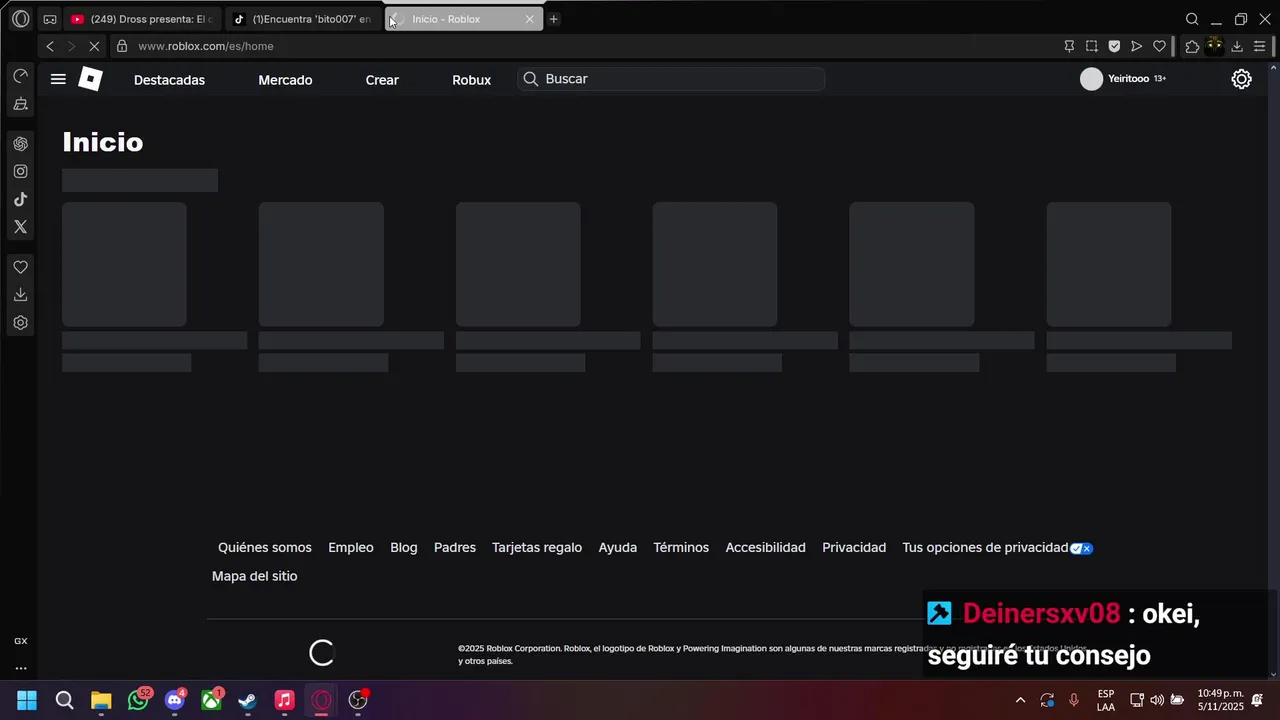Open downloads in the sidebar

click(20, 295)
